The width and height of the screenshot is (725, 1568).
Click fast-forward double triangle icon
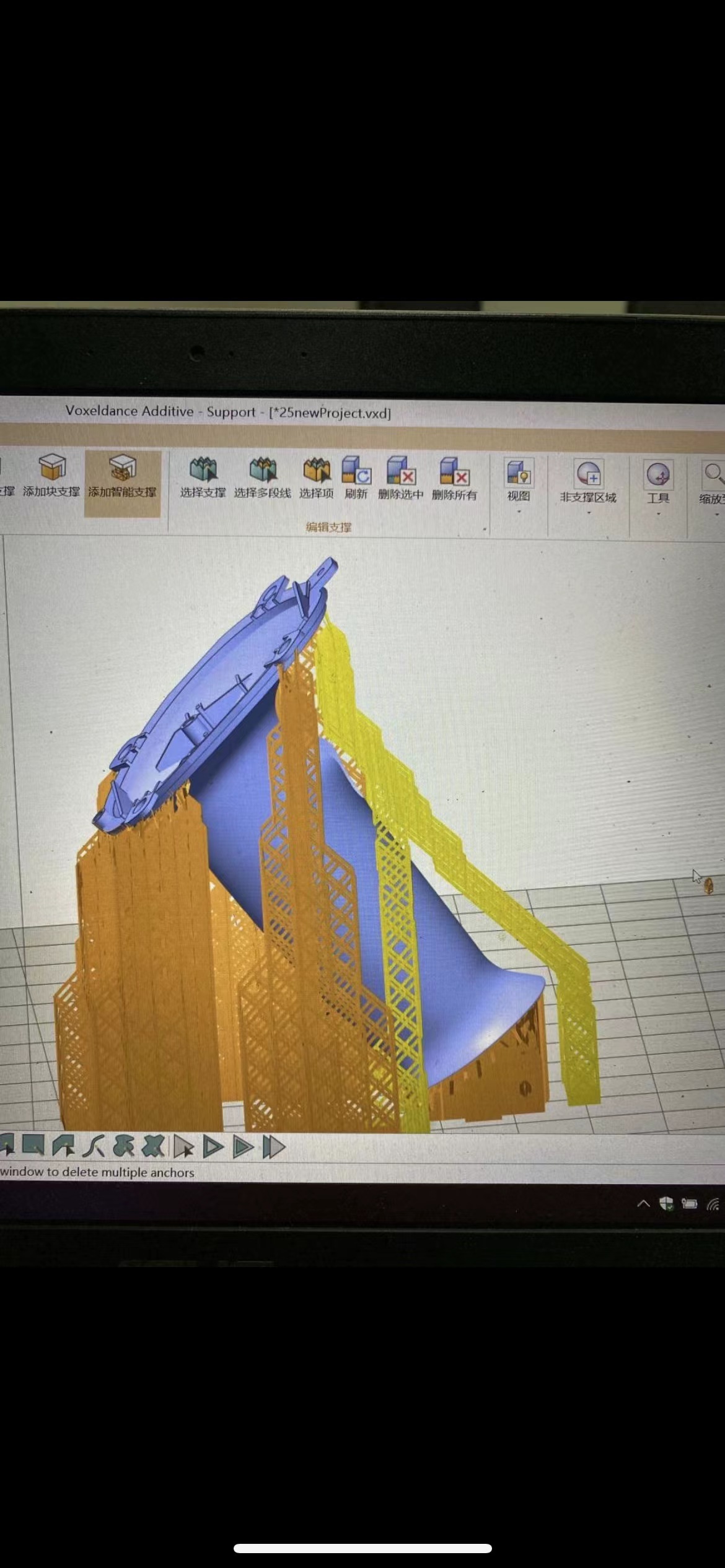273,1147
